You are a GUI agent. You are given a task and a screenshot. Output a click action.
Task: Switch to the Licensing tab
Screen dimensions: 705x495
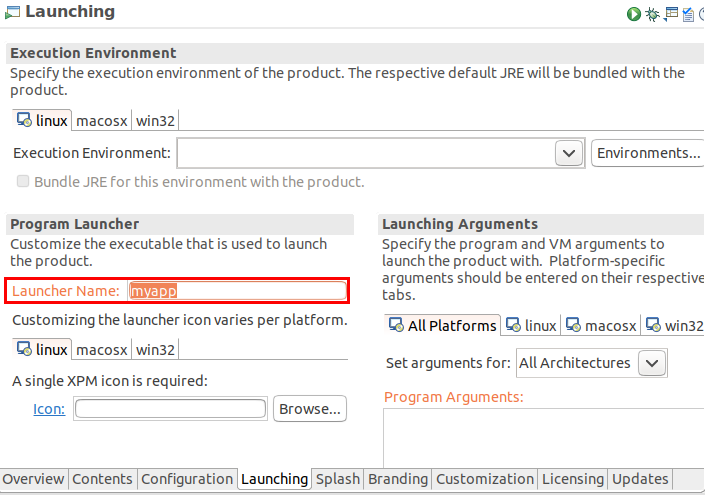click(x=573, y=479)
